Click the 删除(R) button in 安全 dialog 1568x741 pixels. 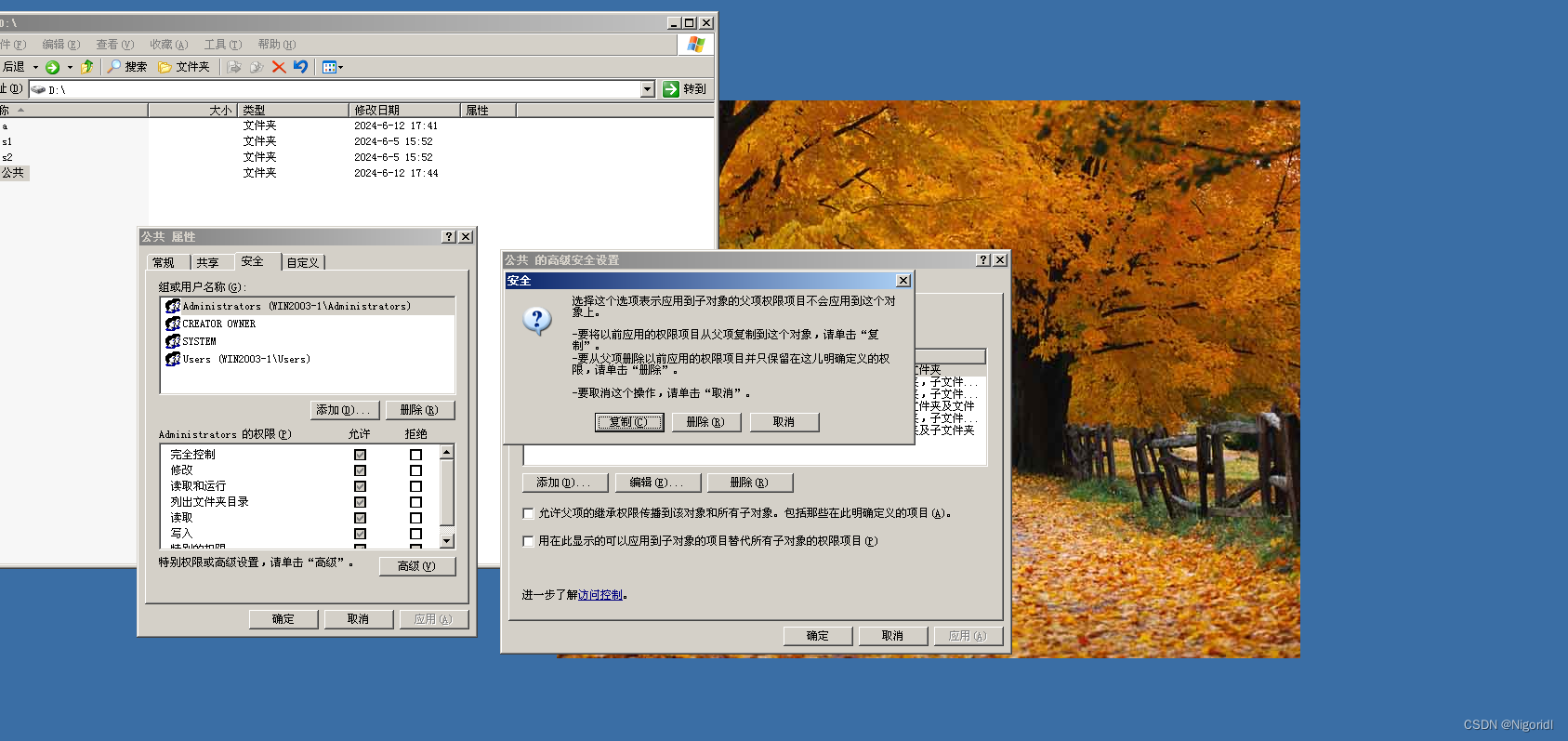pyautogui.click(x=705, y=422)
